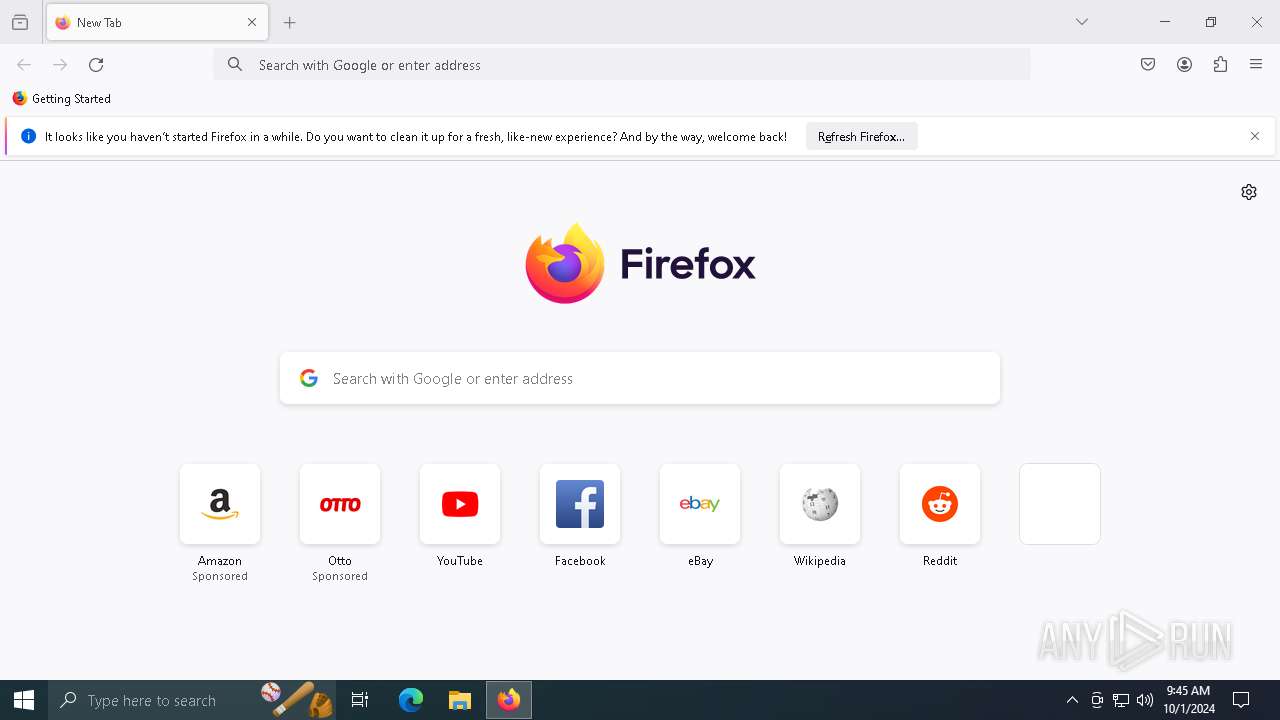Minimize the Firefox window

(x=1165, y=22)
